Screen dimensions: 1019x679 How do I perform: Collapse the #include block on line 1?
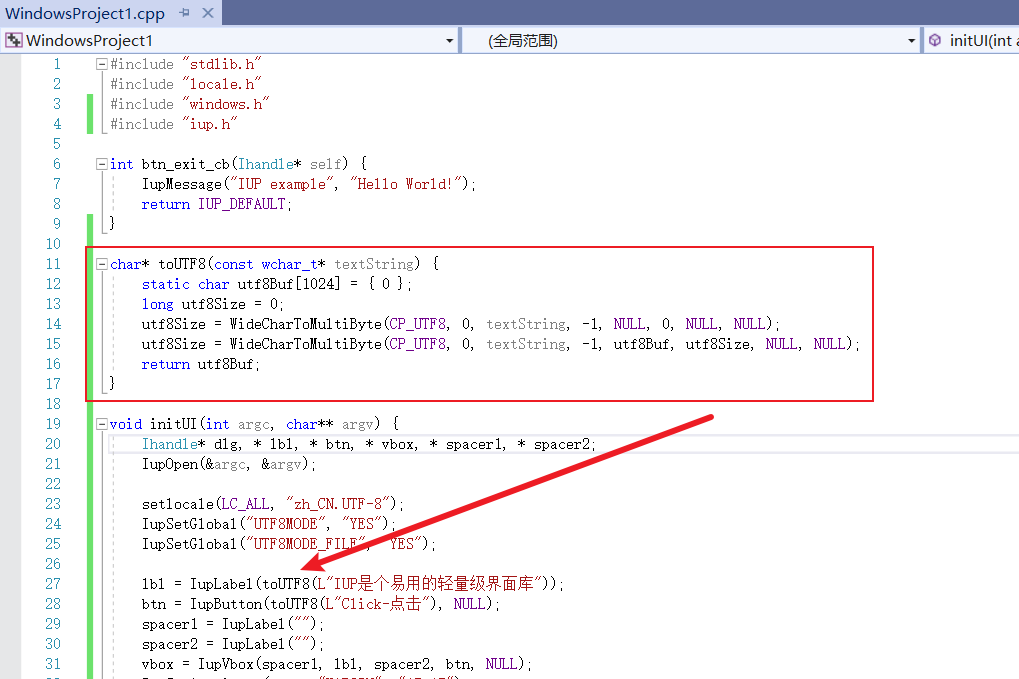101,64
